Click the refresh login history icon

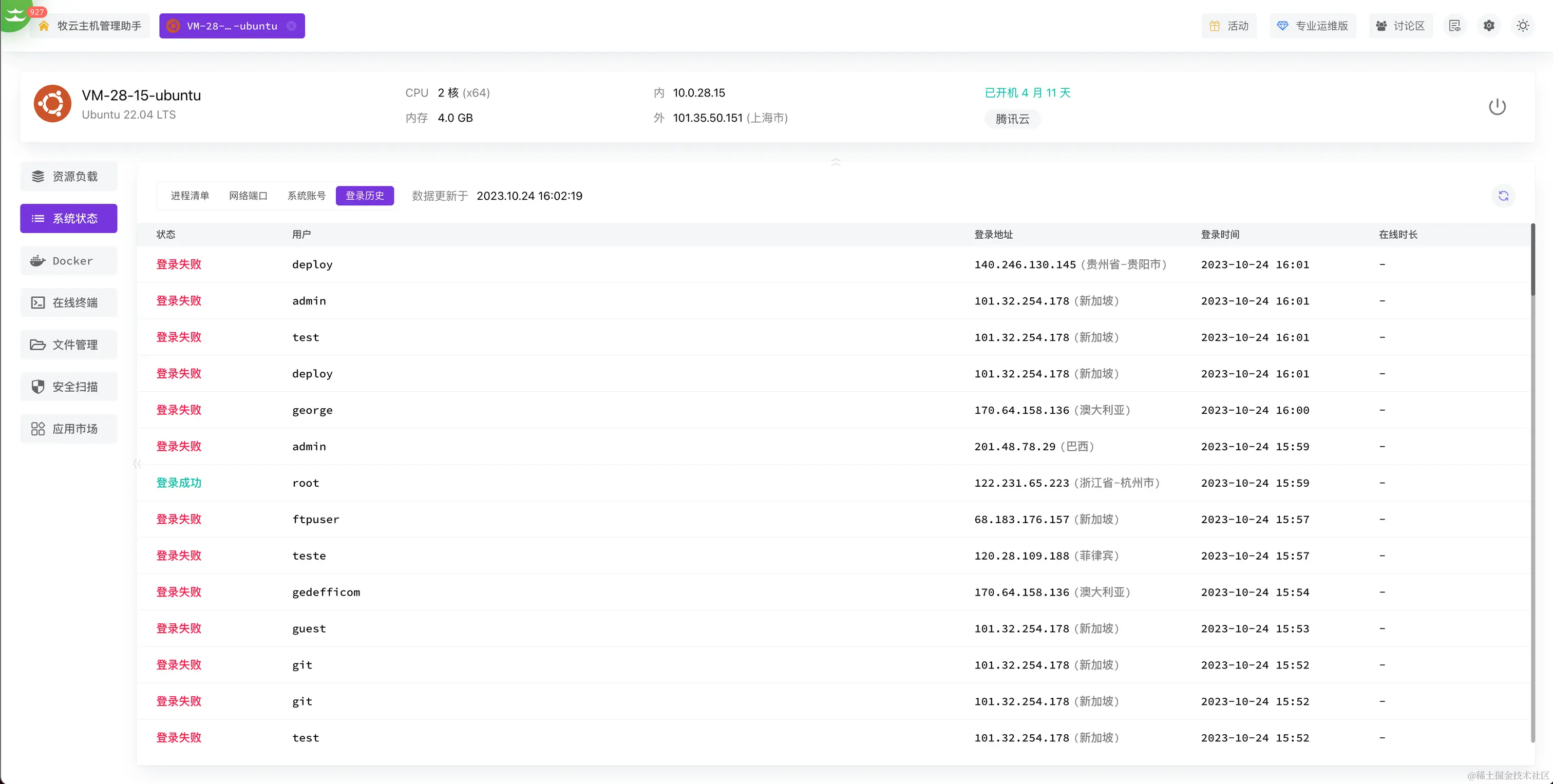point(1503,196)
